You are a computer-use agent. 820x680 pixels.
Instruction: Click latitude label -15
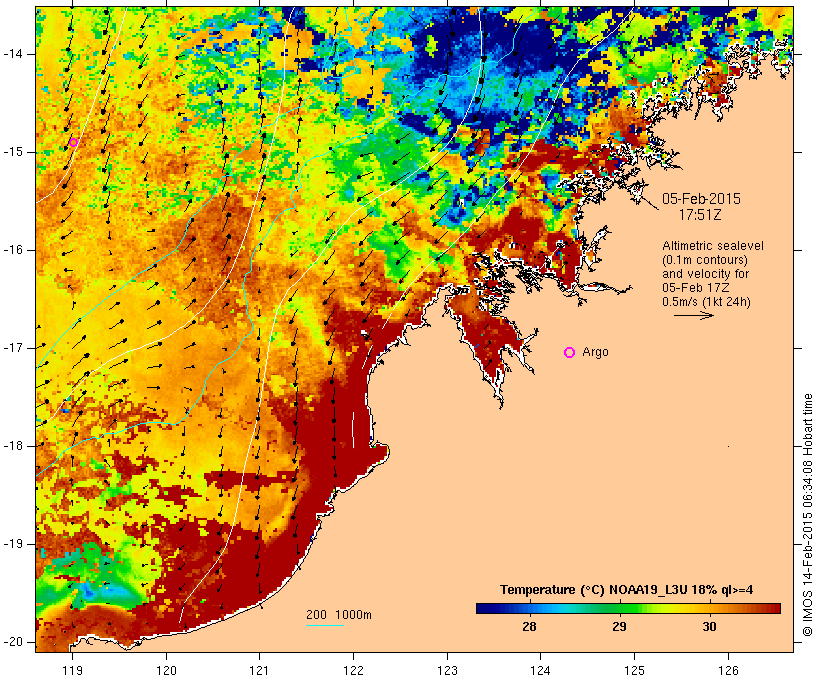click(13, 152)
